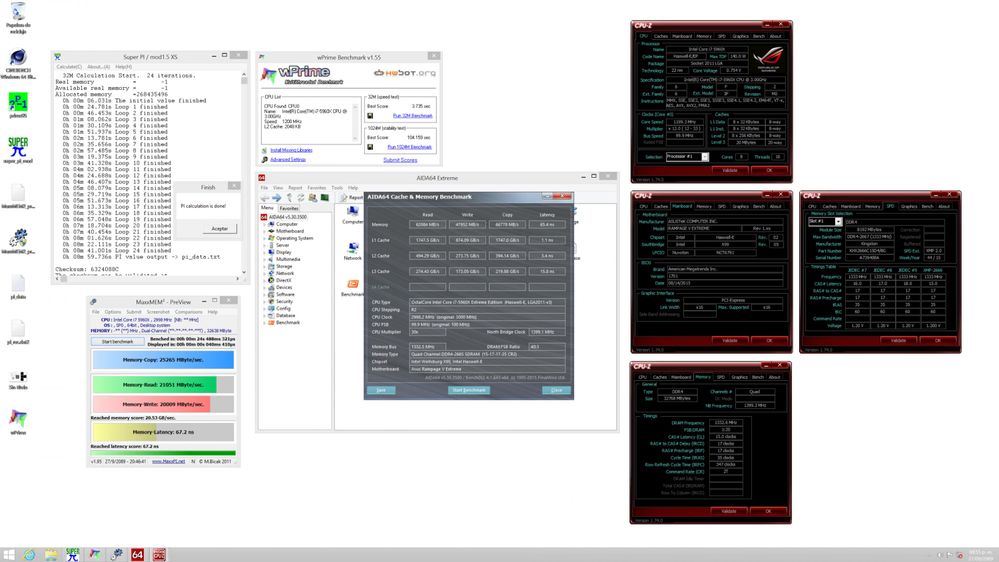
Task: Switch to AIDA64 taskbar icon
Action: [x=137, y=554]
